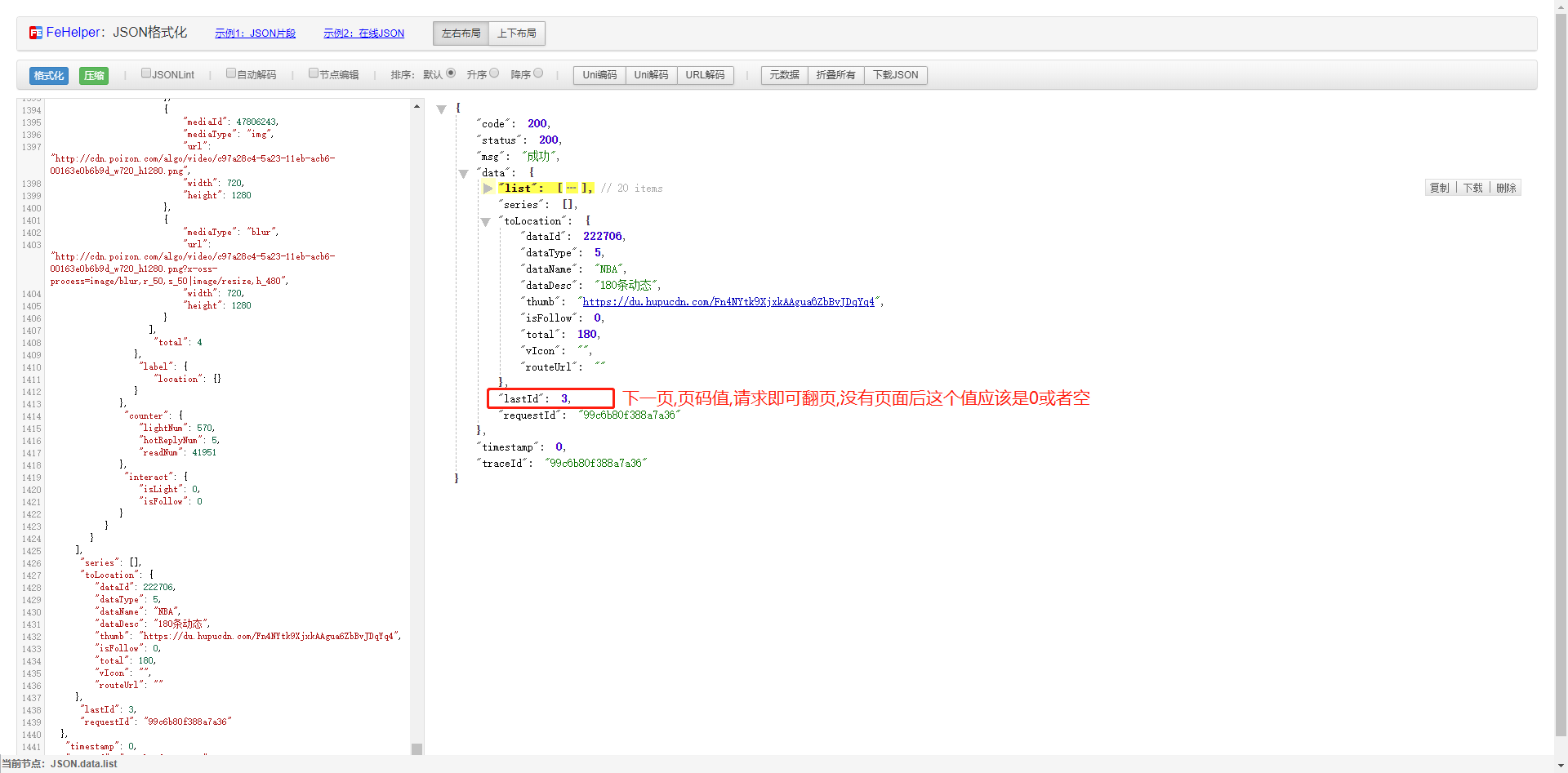
Task: Click the dataId value 222706
Action: pos(602,237)
